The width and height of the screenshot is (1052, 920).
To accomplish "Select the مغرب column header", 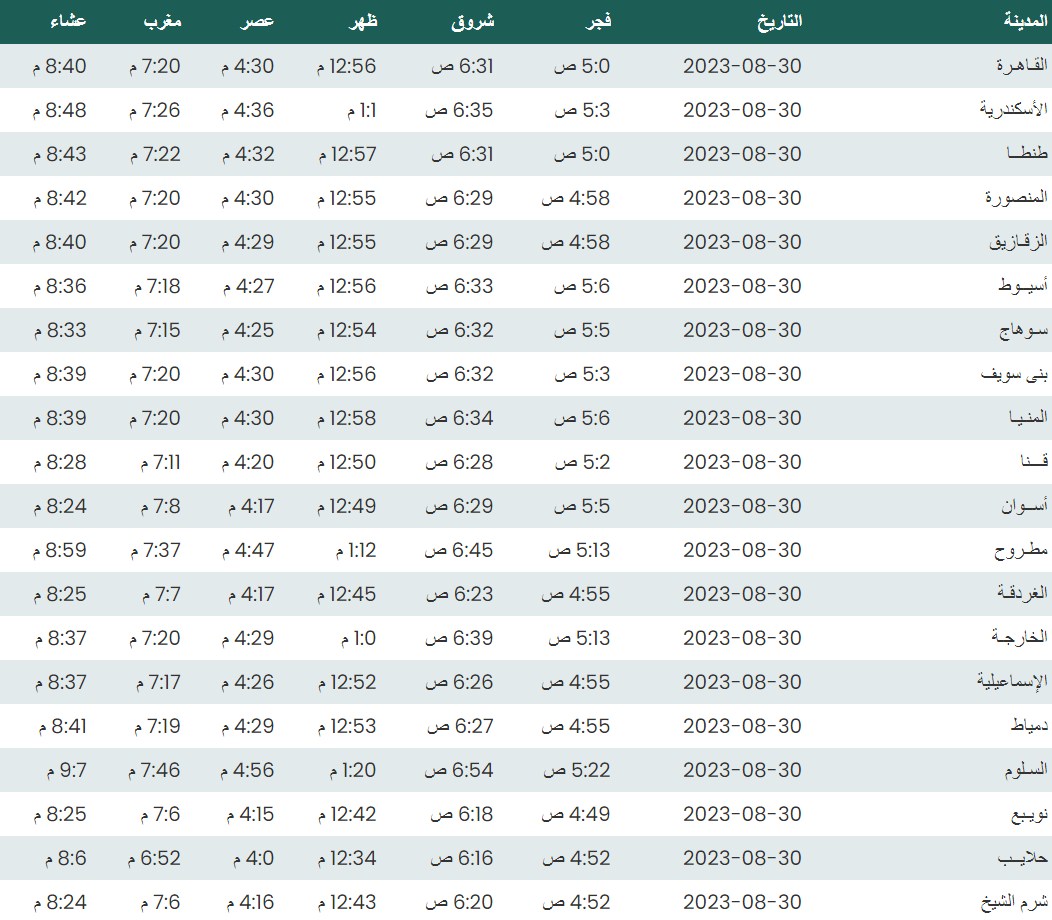I will [x=160, y=20].
